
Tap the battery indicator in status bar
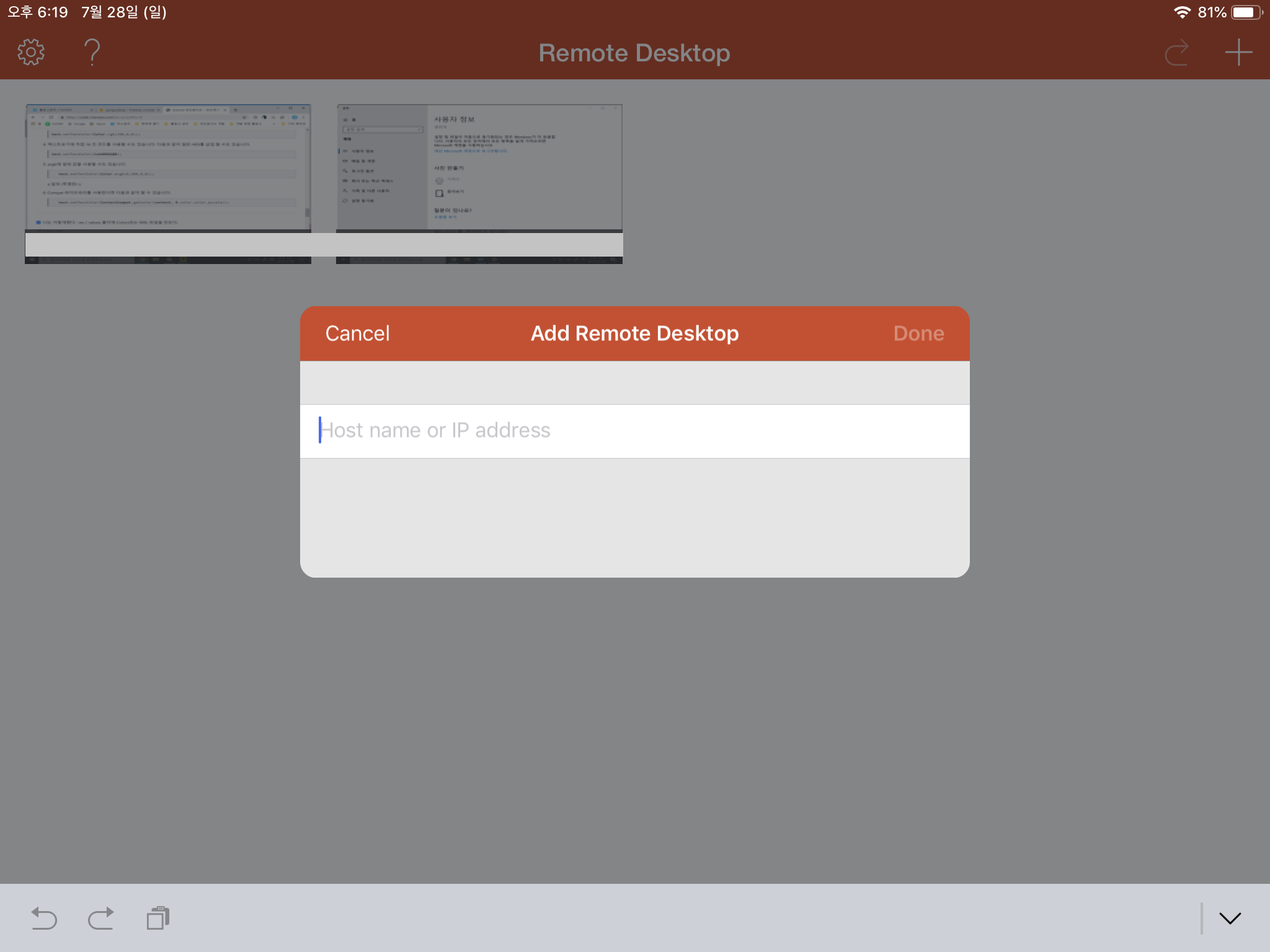point(1246,12)
